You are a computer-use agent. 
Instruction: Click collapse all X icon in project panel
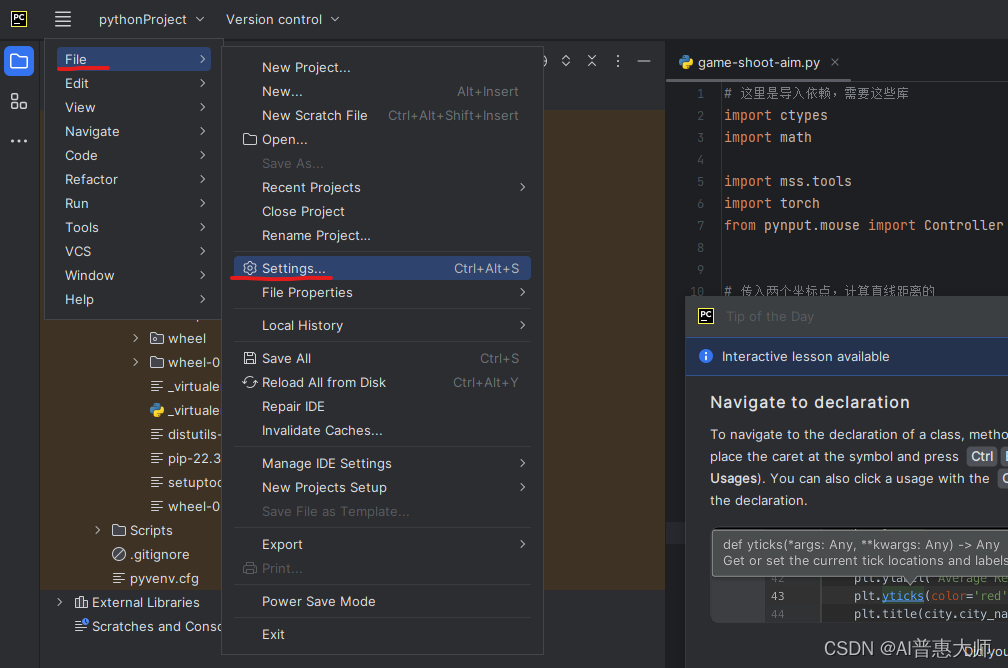pyautogui.click(x=592, y=61)
